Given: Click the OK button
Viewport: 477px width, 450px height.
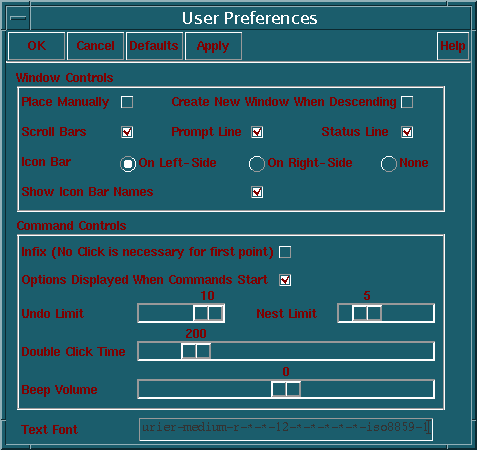Looking at the screenshot, I should [37, 46].
